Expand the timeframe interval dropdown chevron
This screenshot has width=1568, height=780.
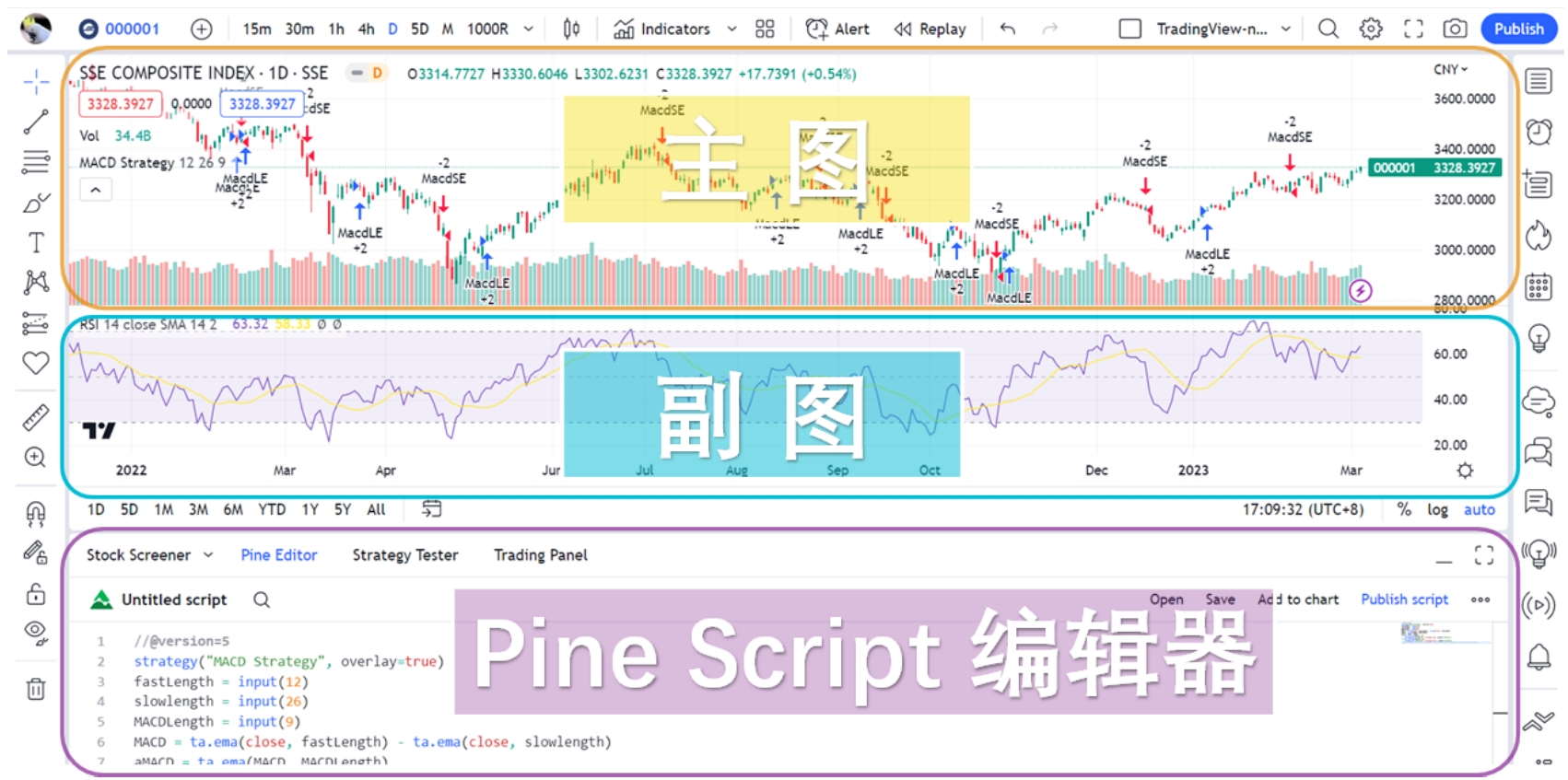[529, 29]
